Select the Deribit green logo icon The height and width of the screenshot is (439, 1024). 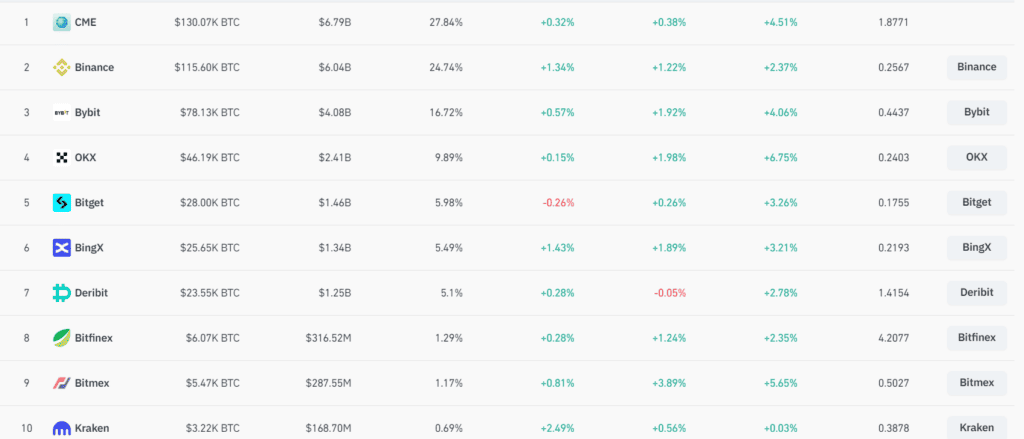(x=61, y=293)
